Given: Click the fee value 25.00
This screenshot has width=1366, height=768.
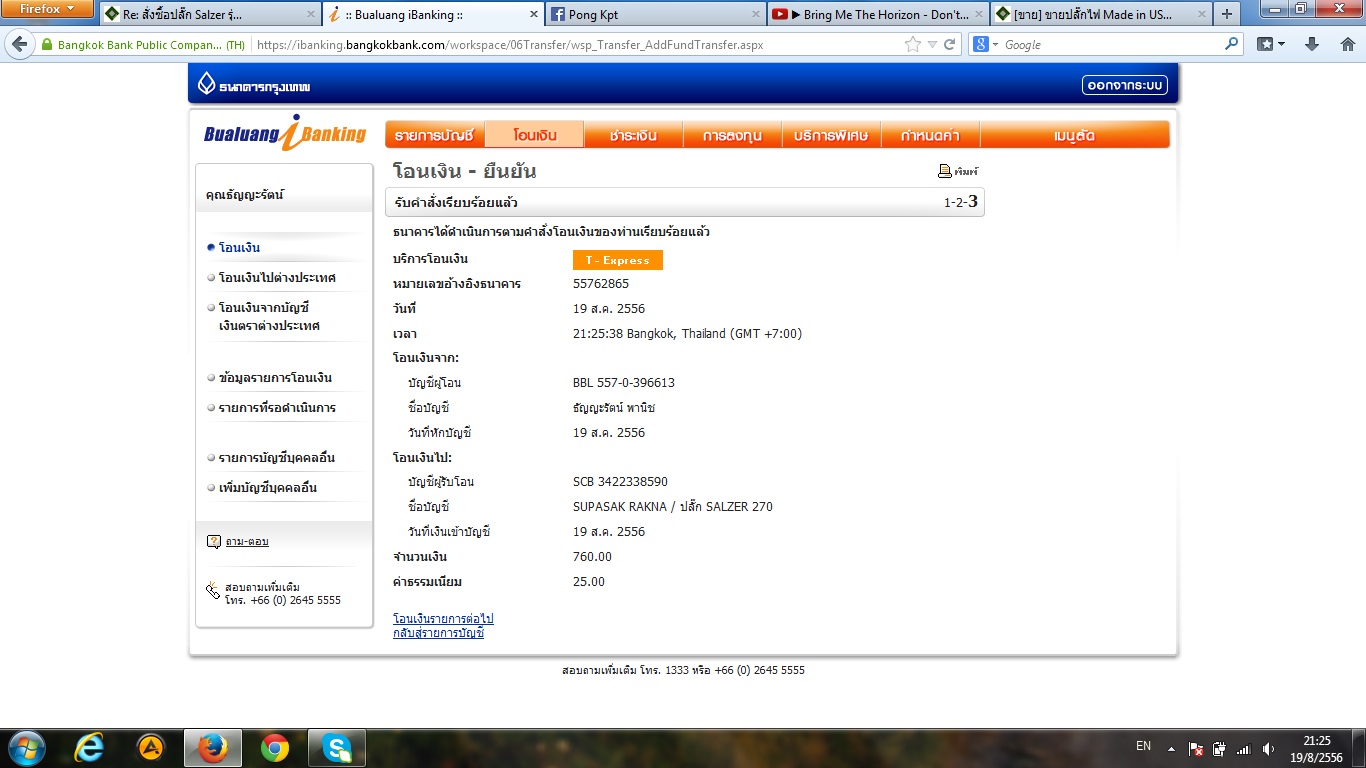Looking at the screenshot, I should click(589, 582).
